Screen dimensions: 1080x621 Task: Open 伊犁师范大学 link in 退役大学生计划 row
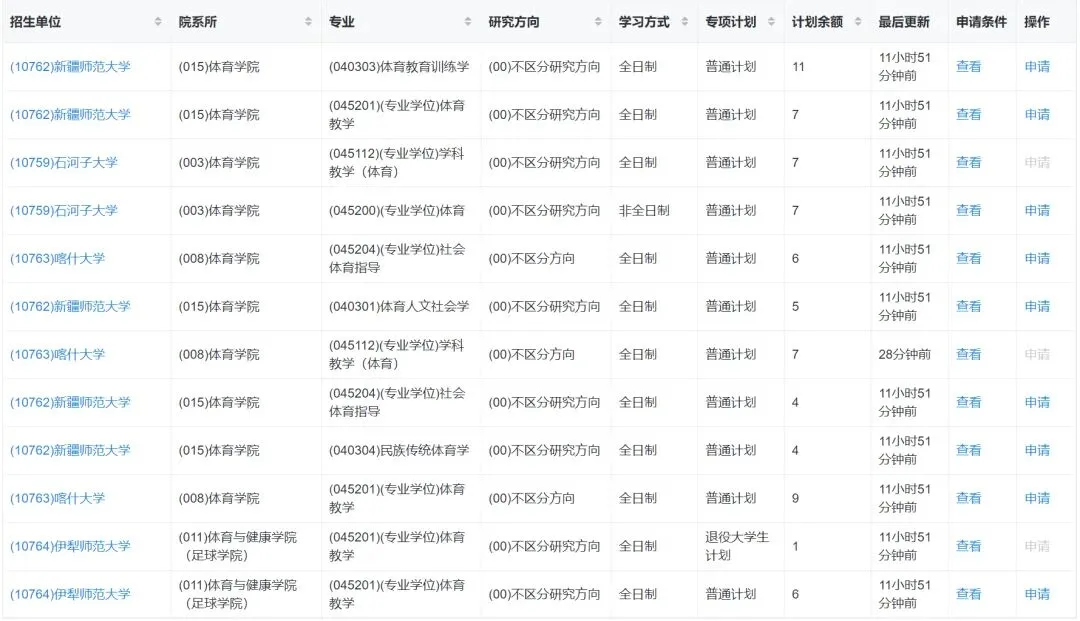[x=70, y=546]
